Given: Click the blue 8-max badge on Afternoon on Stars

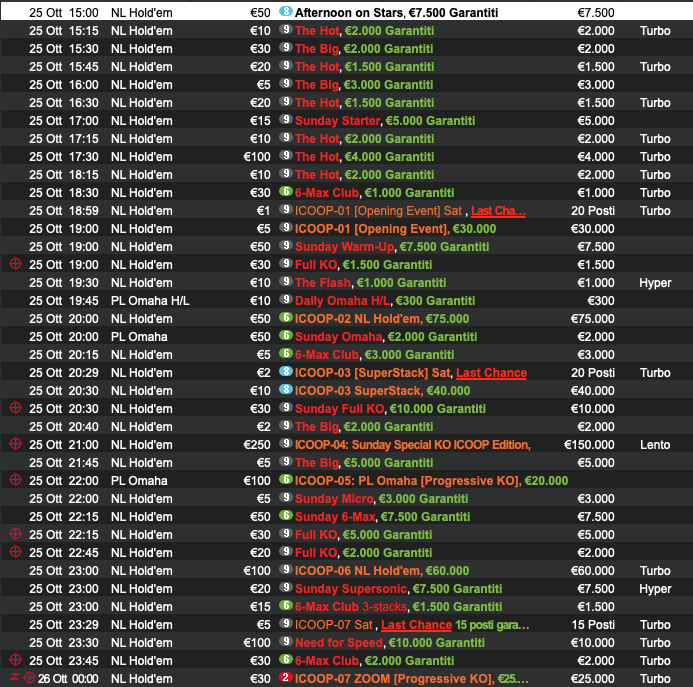Looking at the screenshot, I should (286, 11).
